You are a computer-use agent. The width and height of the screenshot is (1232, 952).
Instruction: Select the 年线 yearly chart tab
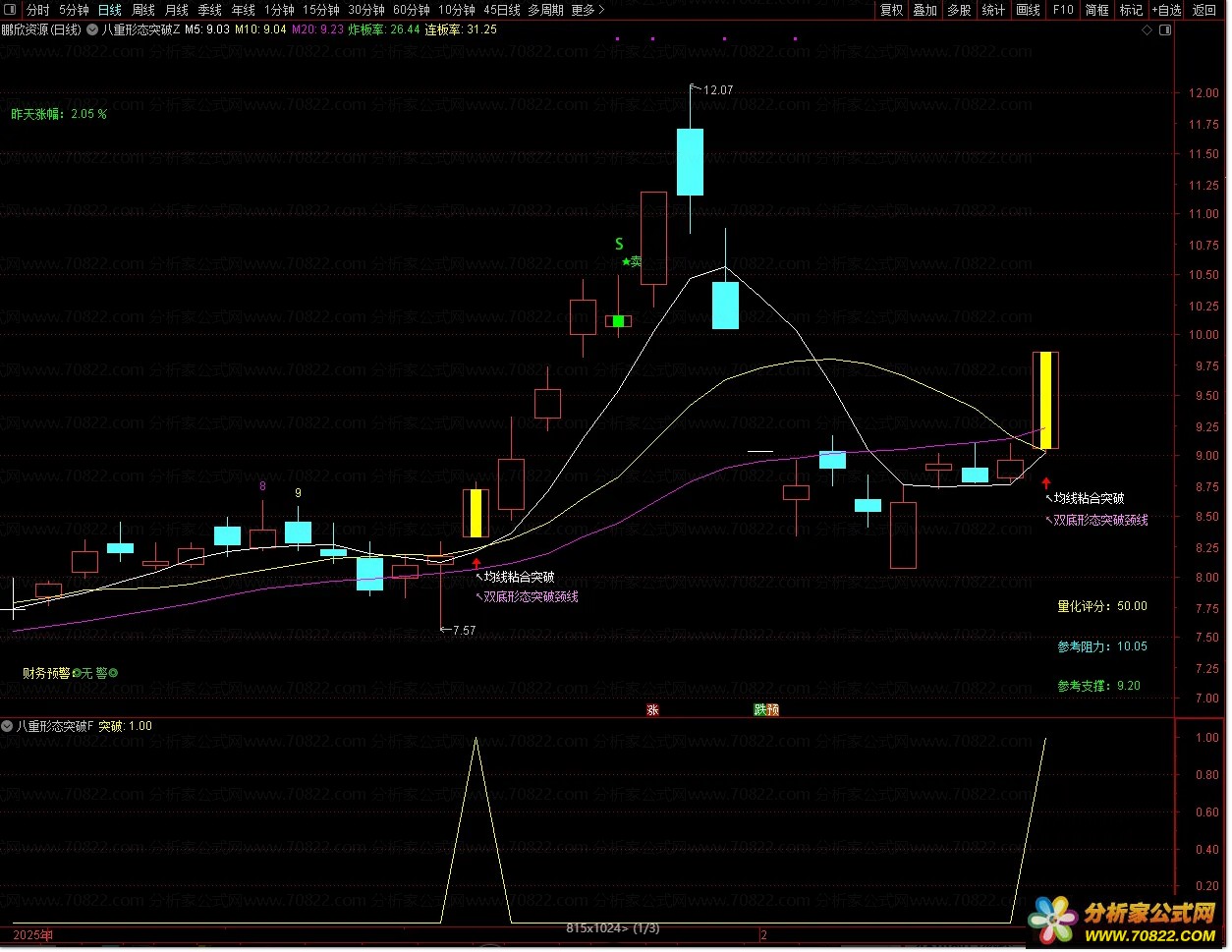[x=244, y=10]
